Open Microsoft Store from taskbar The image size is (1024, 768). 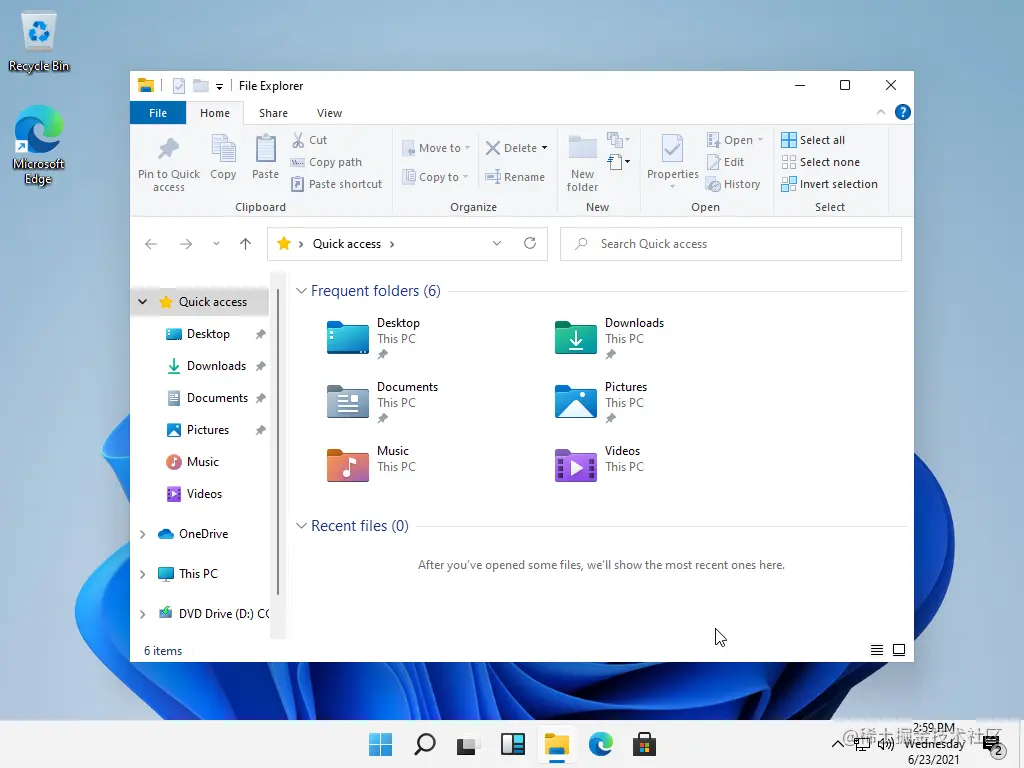point(644,744)
